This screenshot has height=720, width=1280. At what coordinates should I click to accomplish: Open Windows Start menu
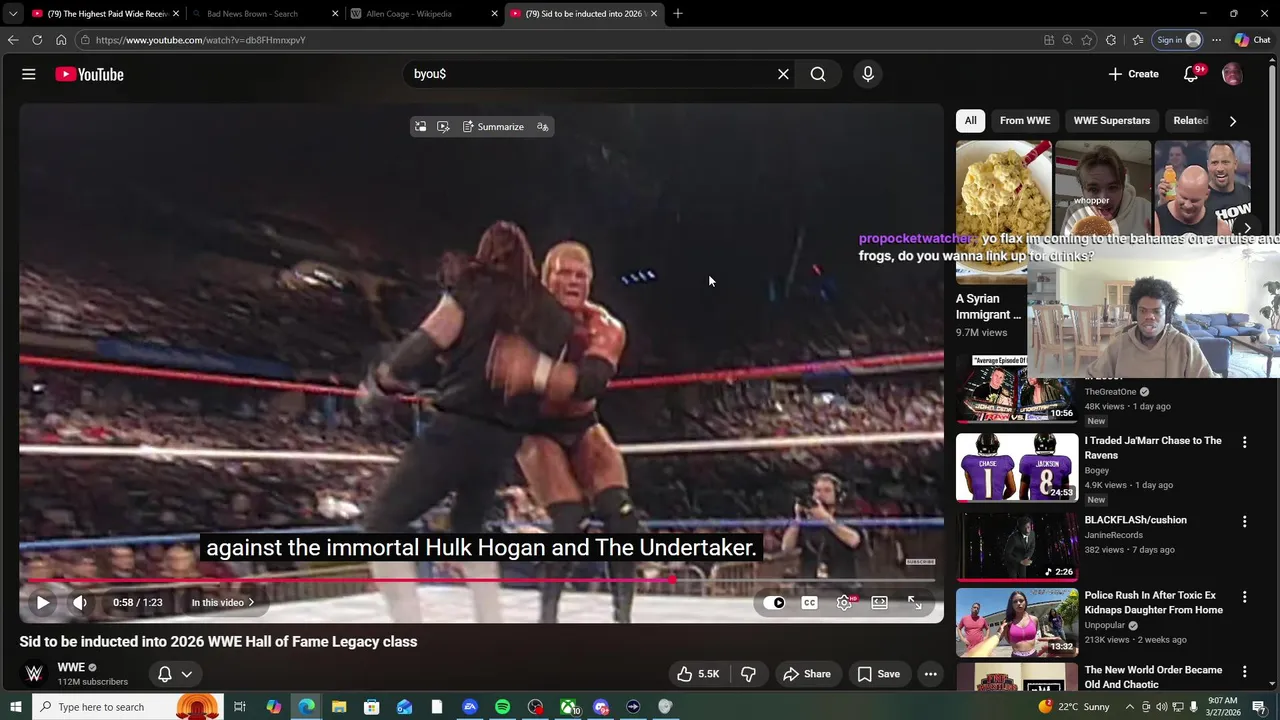pyautogui.click(x=15, y=707)
